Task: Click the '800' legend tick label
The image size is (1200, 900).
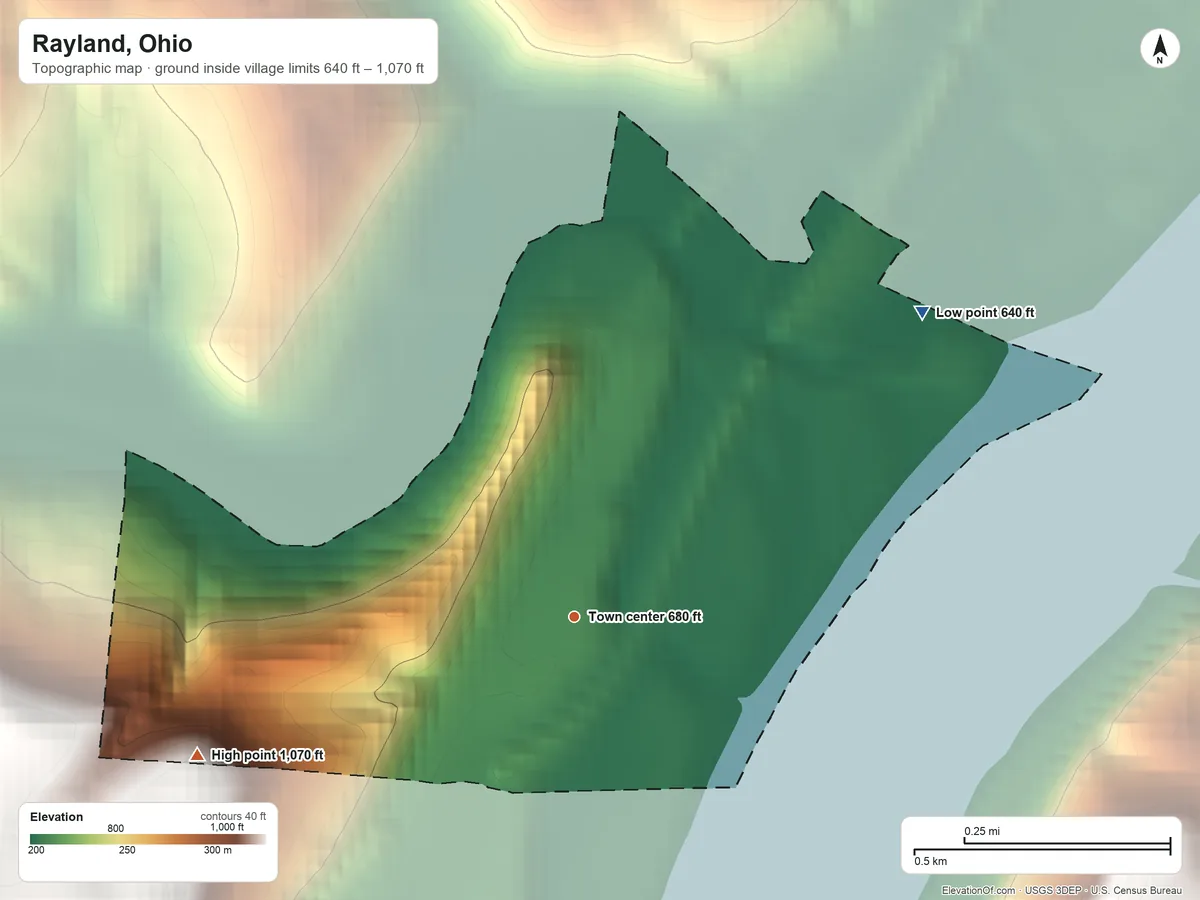Action: pyautogui.click(x=116, y=828)
